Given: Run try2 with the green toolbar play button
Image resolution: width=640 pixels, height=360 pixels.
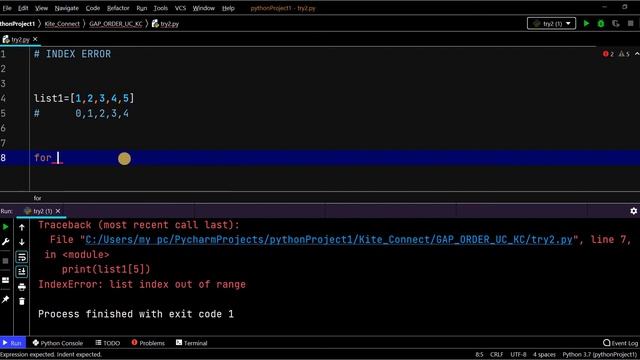Looking at the screenshot, I should click(x=586, y=23).
